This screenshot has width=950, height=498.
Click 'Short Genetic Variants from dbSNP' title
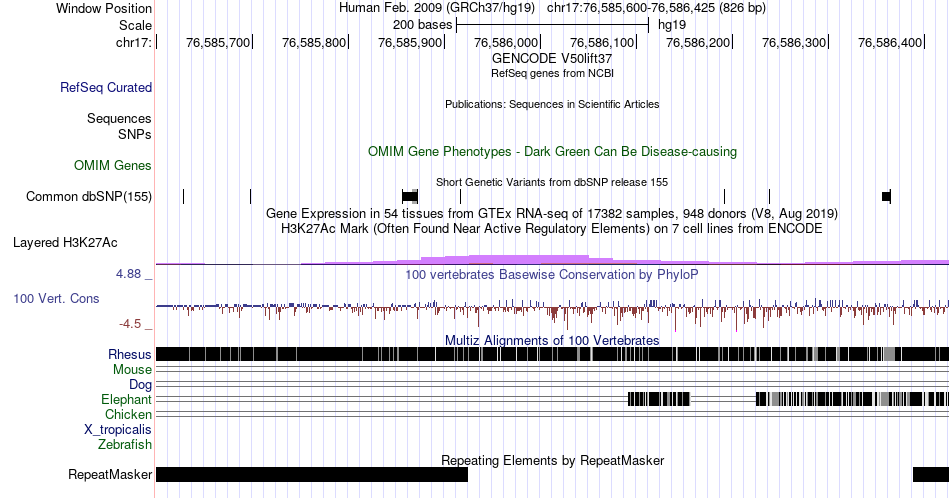[x=552, y=182]
